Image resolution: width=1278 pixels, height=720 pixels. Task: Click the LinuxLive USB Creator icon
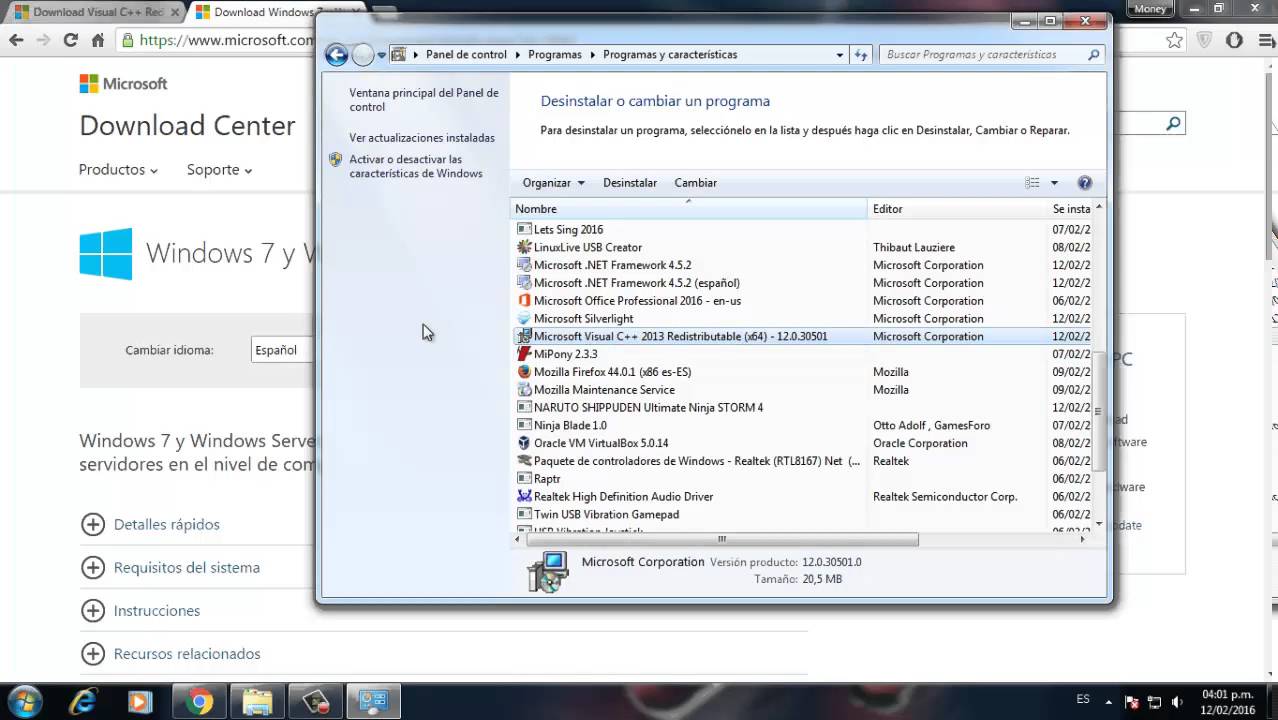[x=524, y=247]
